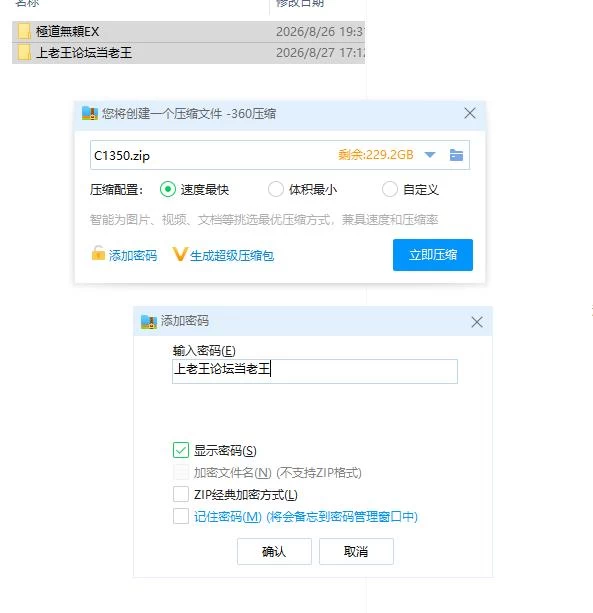Confirm password with 确认 button
This screenshot has width=593, height=613.
click(274, 552)
